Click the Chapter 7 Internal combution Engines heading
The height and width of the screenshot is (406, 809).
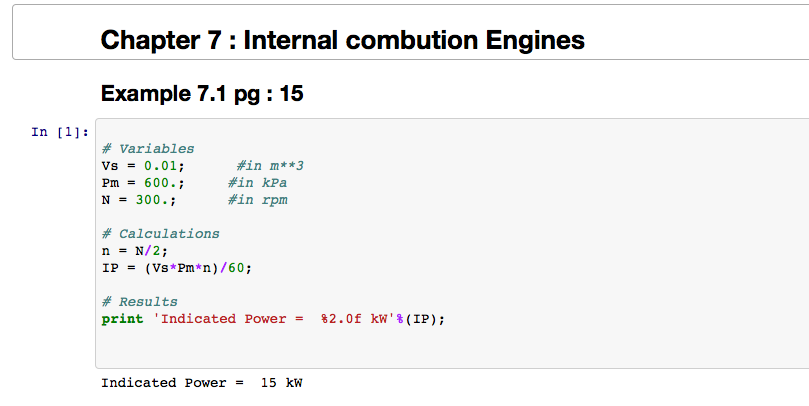pyautogui.click(x=343, y=41)
